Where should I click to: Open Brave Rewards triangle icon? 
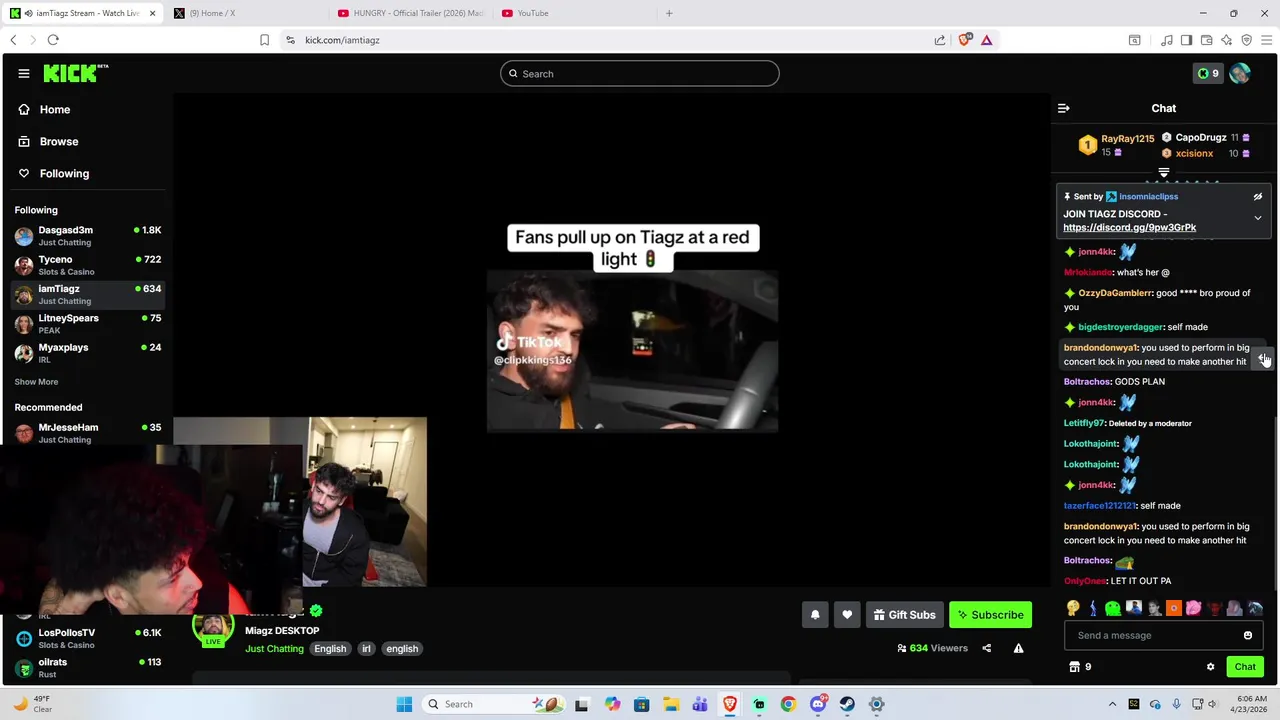[987, 40]
